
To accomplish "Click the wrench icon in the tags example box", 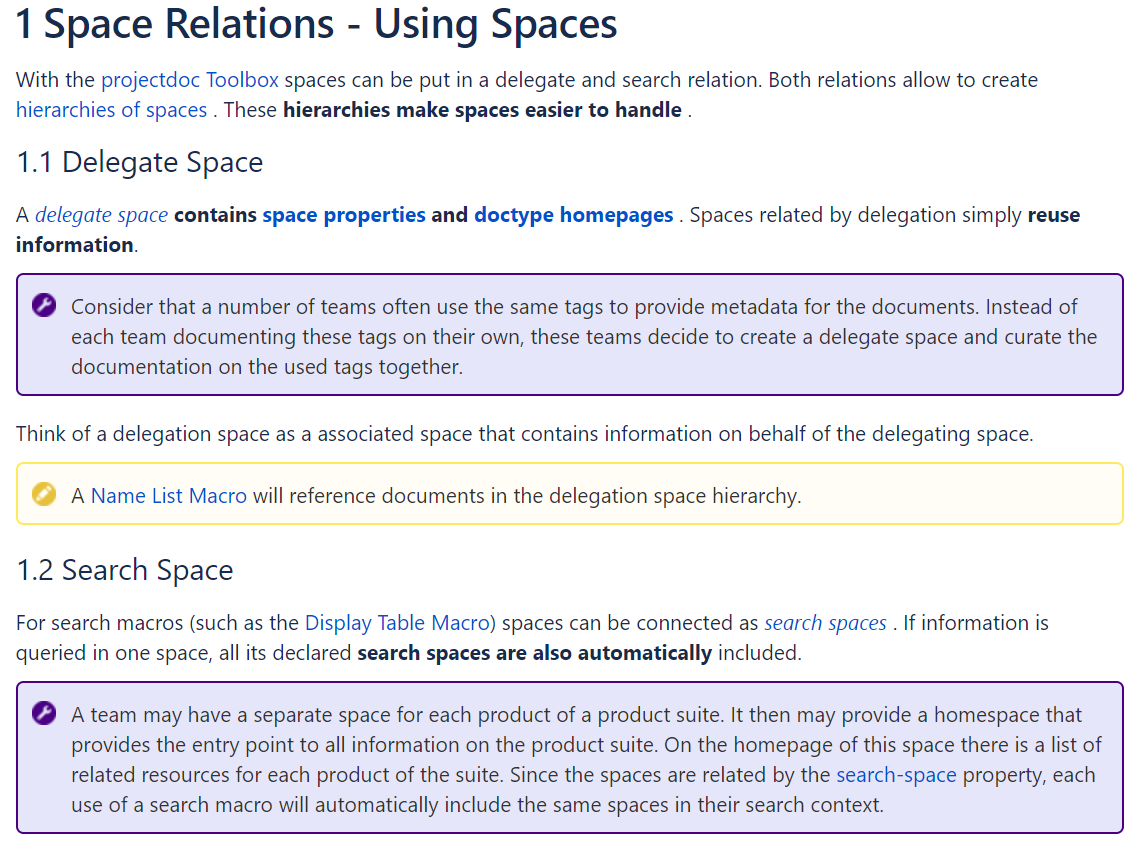I will 44,306.
